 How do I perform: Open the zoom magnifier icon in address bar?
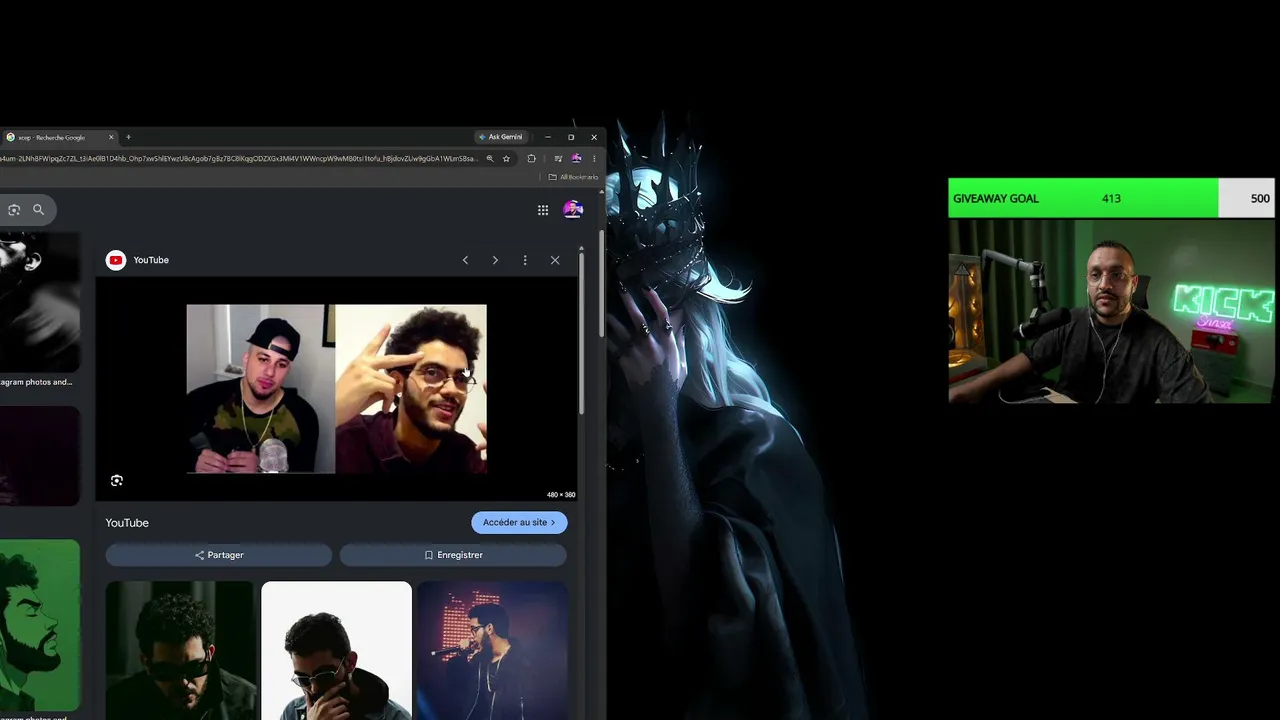pos(490,158)
